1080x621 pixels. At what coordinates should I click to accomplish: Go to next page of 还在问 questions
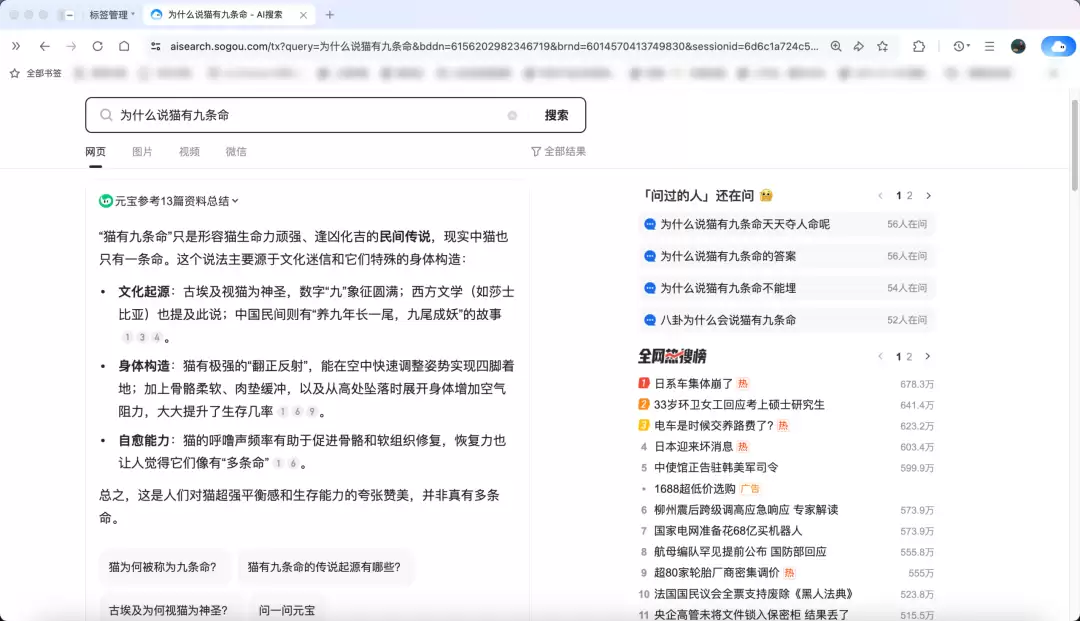point(928,196)
